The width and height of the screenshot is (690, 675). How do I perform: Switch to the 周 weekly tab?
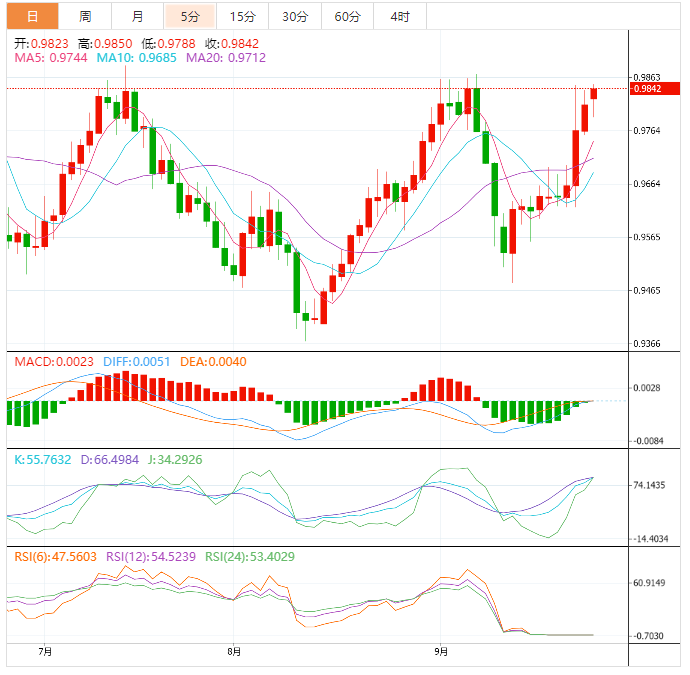point(85,16)
